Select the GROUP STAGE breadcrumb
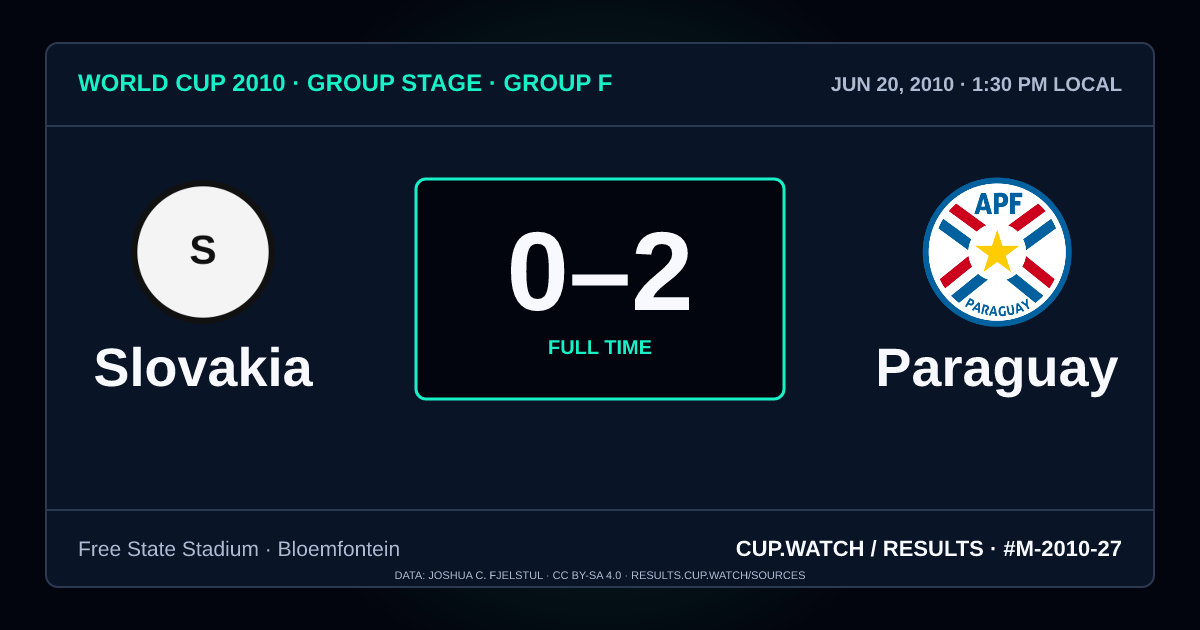1200x630 pixels. tap(394, 83)
